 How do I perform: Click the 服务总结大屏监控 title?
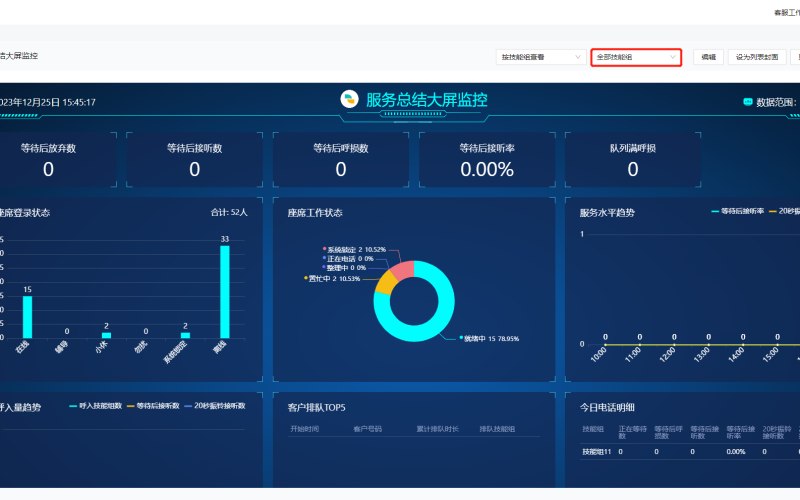tap(427, 99)
